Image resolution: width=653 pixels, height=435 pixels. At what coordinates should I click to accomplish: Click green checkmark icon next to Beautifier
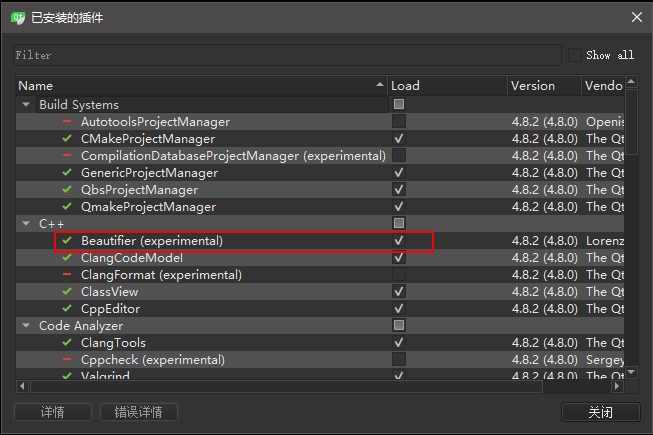(x=67, y=241)
